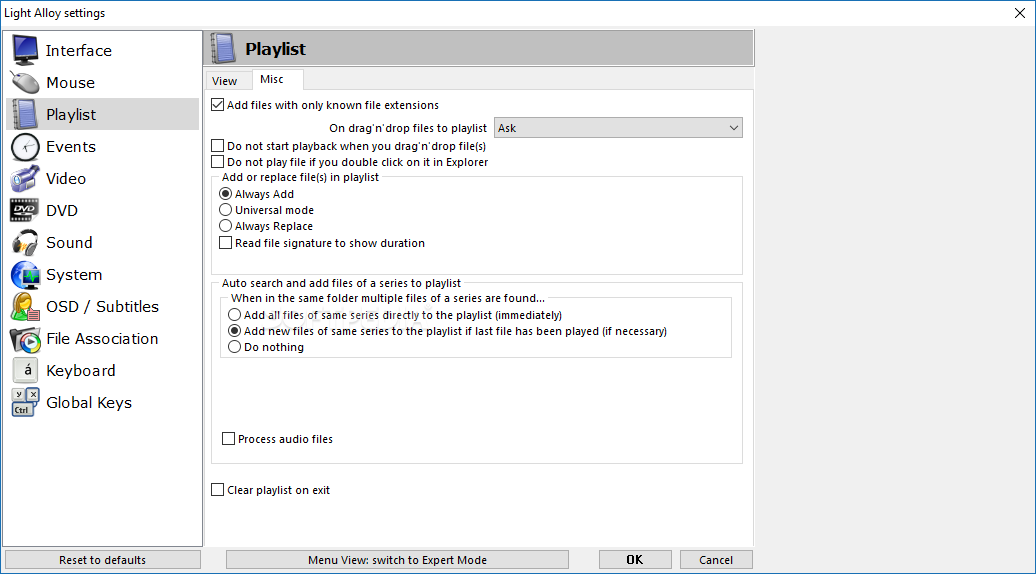Open the Interface settings category
1036x574 pixels.
(79, 50)
